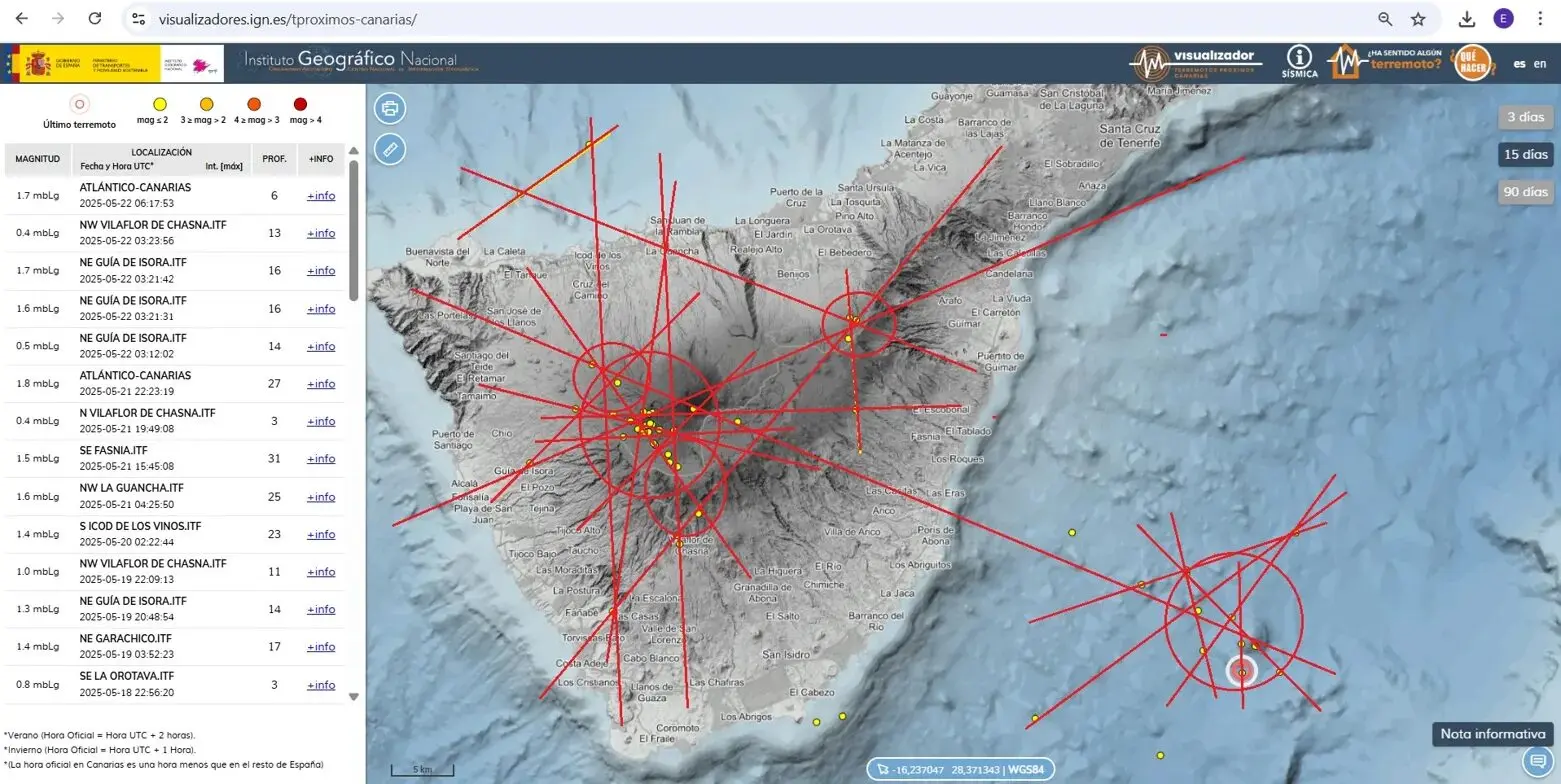Select the SE FASNIA.ITF row text
The image size is (1561, 784).
(114, 450)
